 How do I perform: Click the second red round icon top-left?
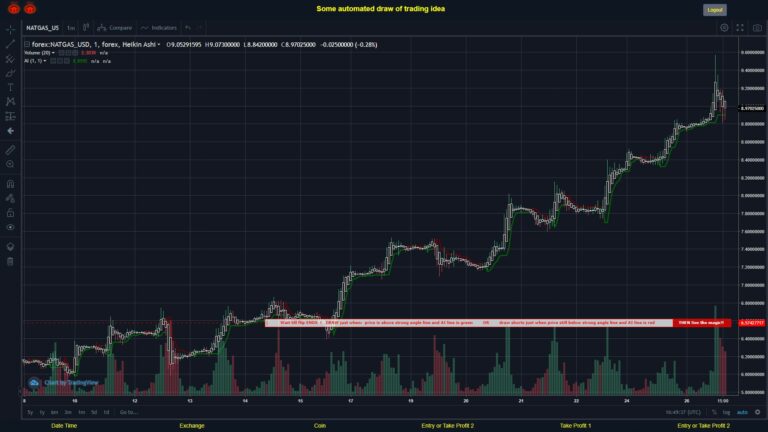[x=30, y=8]
